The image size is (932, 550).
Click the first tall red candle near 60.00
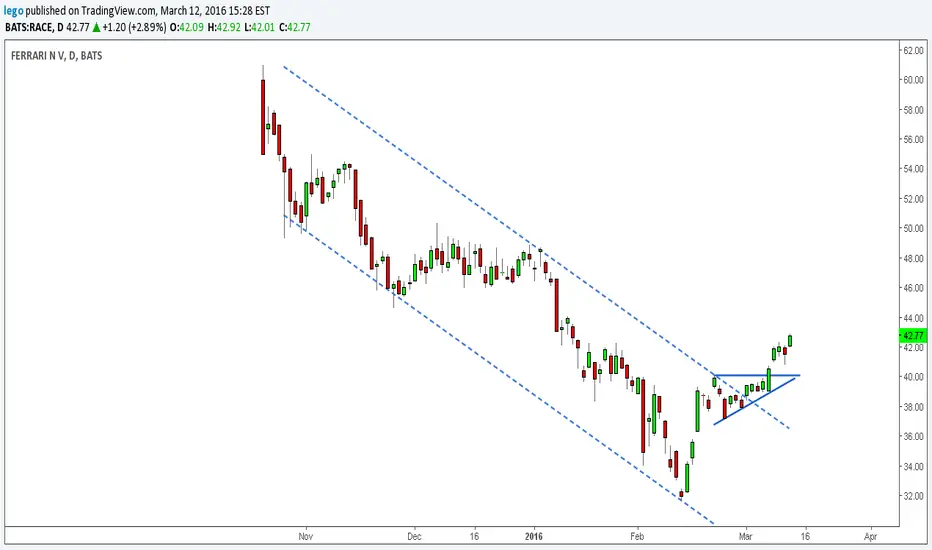coord(263,117)
